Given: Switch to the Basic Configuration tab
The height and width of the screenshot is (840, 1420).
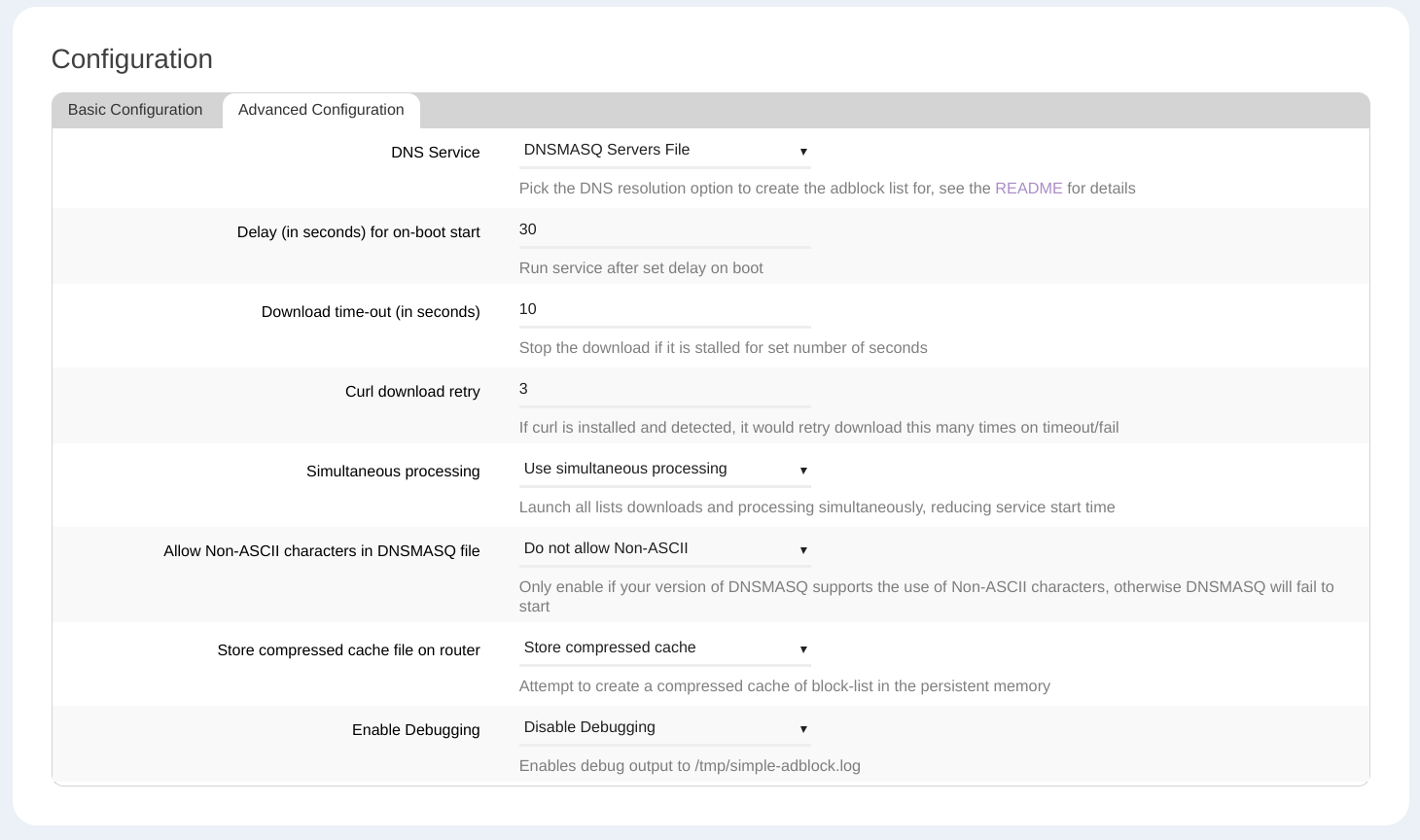Looking at the screenshot, I should 135,110.
